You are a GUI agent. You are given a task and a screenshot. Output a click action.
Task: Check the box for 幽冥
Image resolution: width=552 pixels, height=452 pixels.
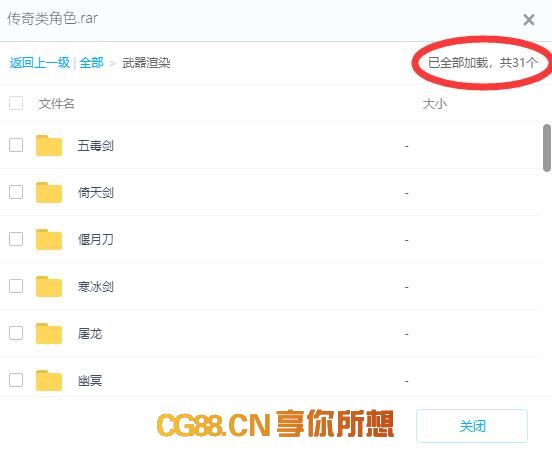[16, 380]
